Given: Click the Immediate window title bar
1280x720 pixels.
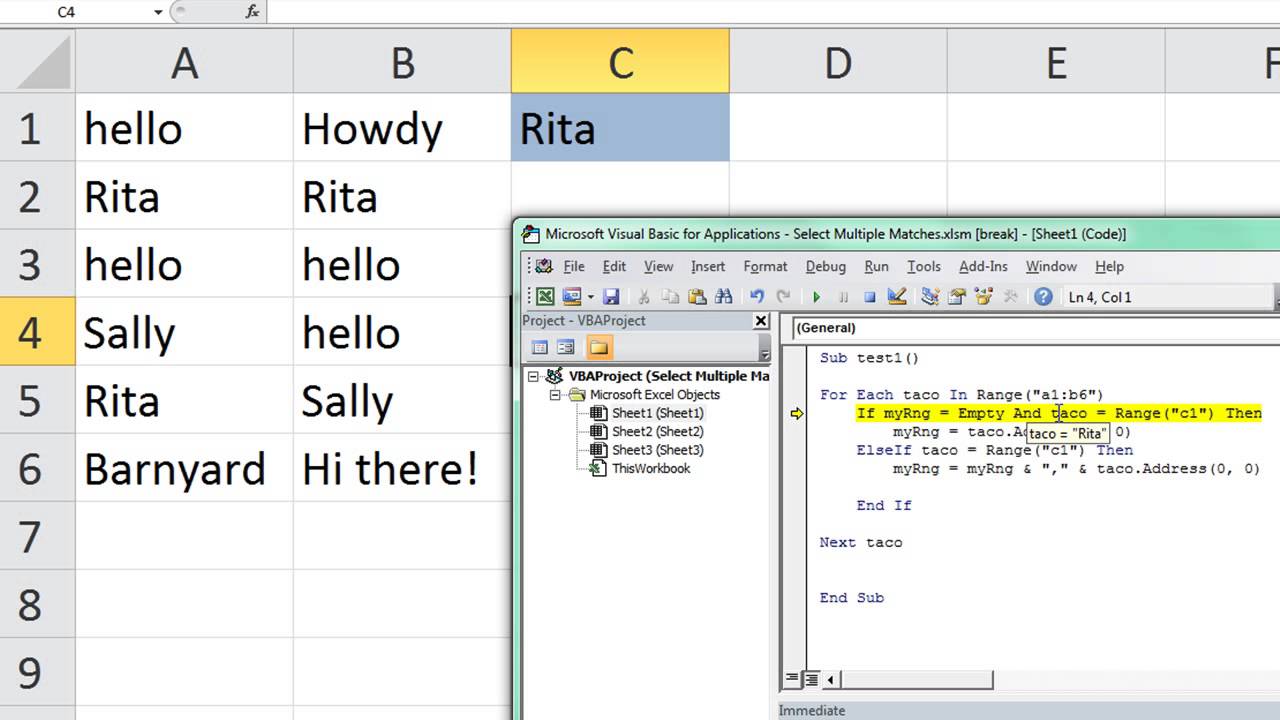Looking at the screenshot, I should click(x=1029, y=710).
